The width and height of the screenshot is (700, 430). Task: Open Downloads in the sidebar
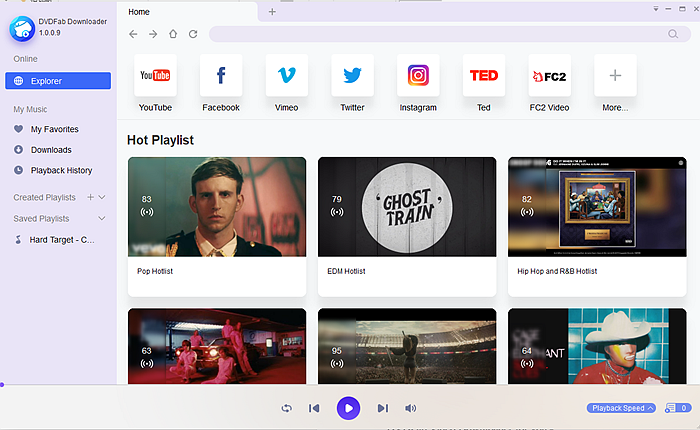point(50,150)
